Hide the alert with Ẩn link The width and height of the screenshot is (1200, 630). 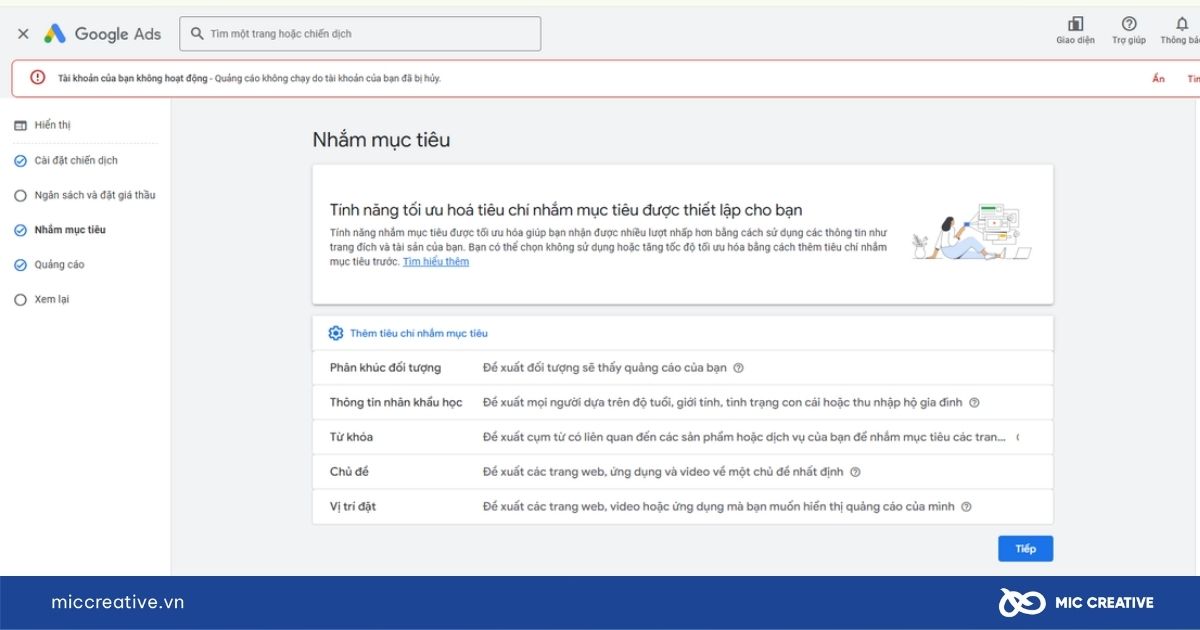(x=1158, y=79)
